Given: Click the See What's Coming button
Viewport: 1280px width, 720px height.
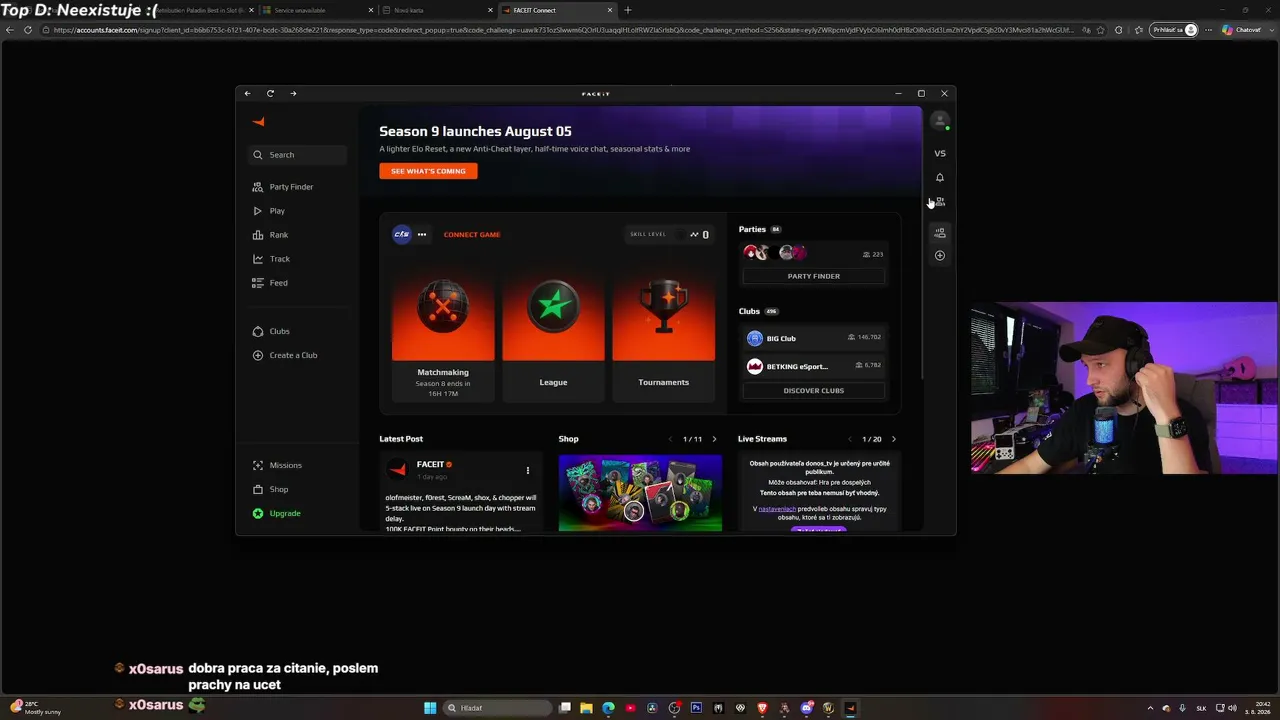Looking at the screenshot, I should point(428,171).
